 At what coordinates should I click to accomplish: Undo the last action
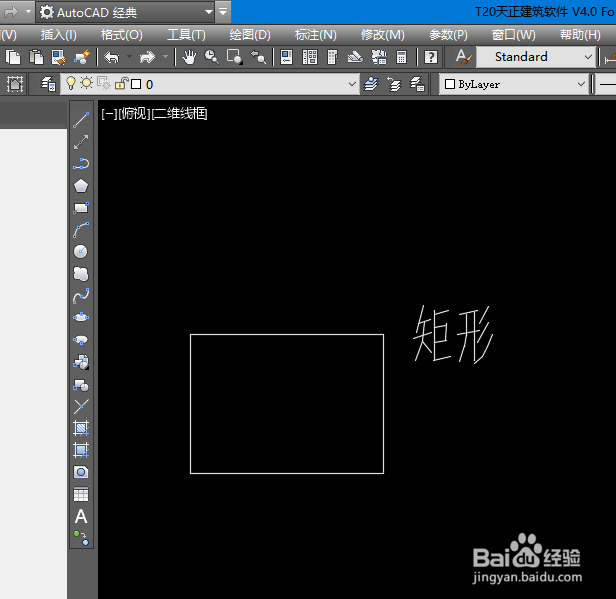click(112, 57)
